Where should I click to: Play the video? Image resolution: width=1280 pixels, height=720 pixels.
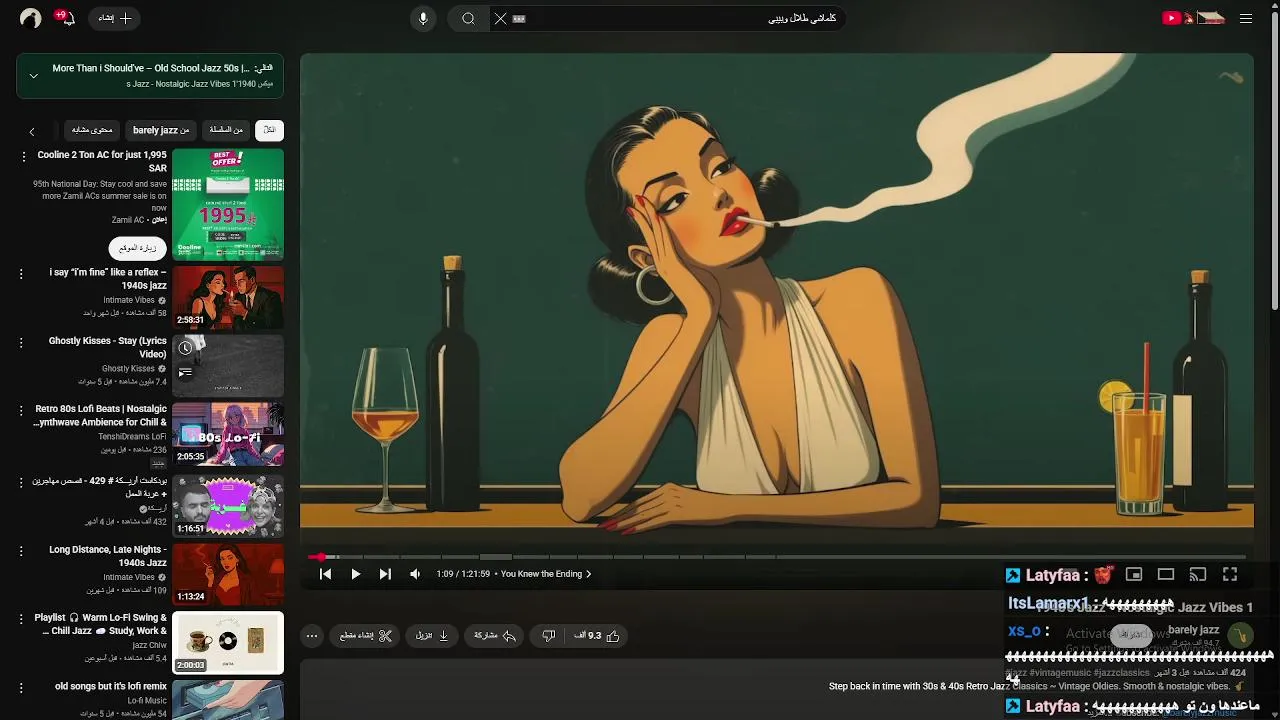[x=355, y=574]
